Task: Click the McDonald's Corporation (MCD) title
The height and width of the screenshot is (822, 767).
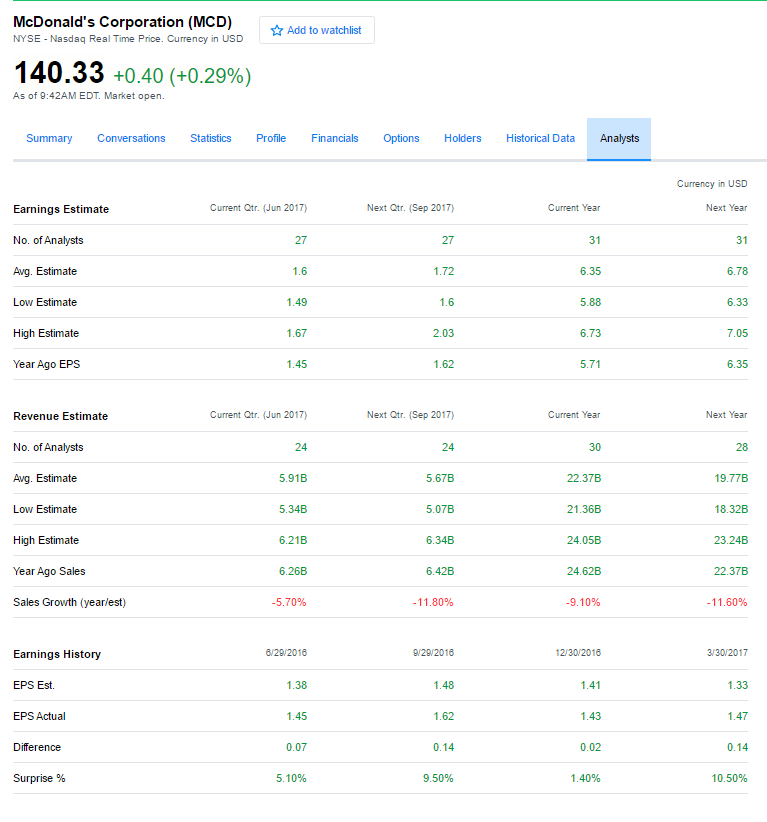Action: click(x=123, y=21)
